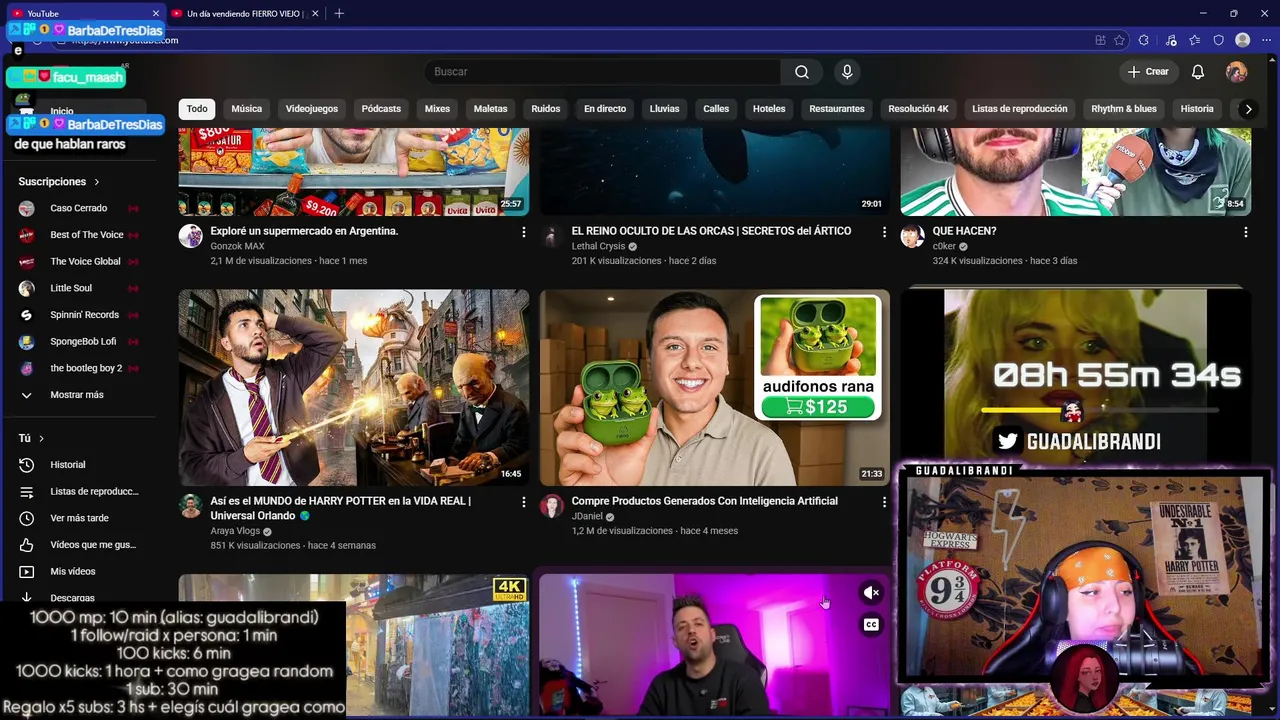Select the Pódcasts filter chip
The image size is (1280, 720).
[x=381, y=109]
